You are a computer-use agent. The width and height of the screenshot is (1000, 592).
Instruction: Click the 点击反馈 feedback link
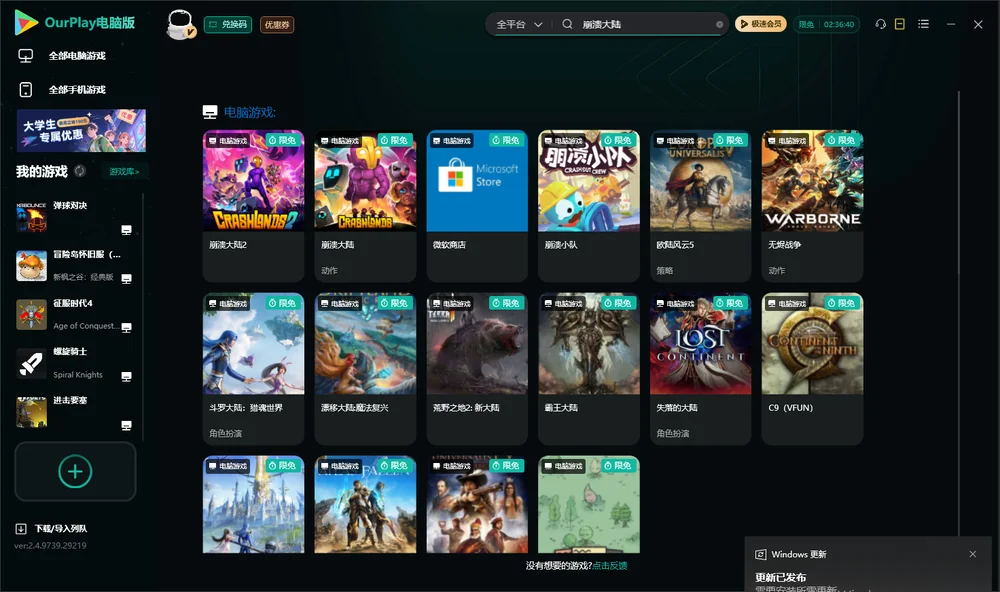(x=610, y=566)
